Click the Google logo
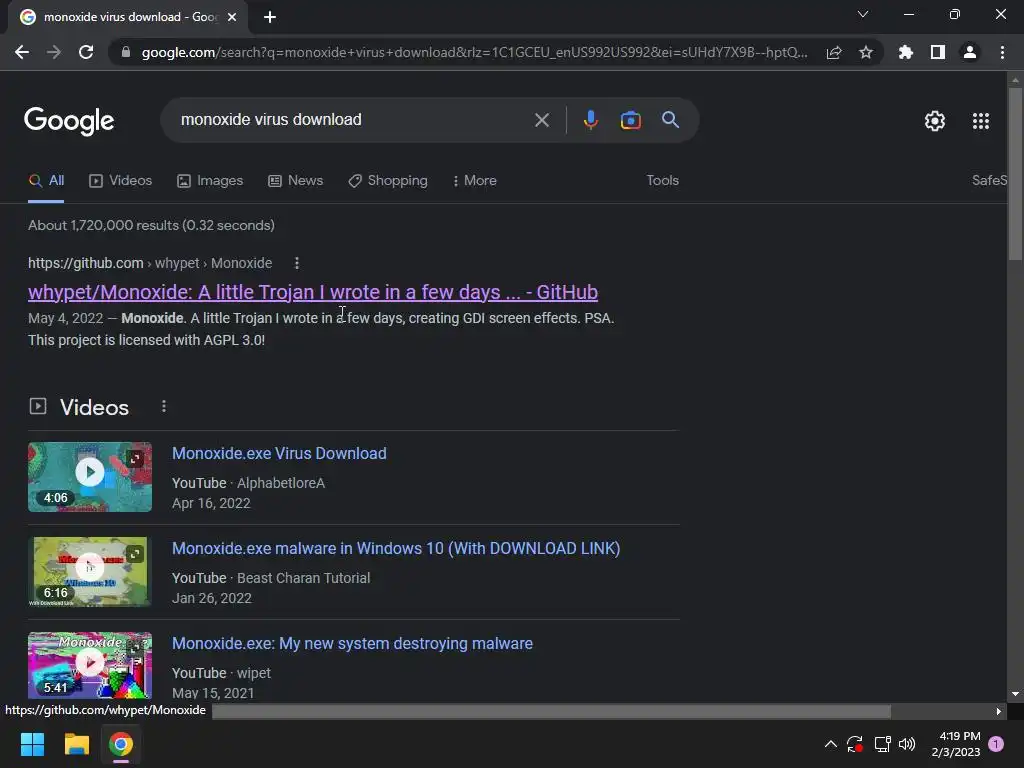Screen dimensions: 1024x768 point(69,121)
